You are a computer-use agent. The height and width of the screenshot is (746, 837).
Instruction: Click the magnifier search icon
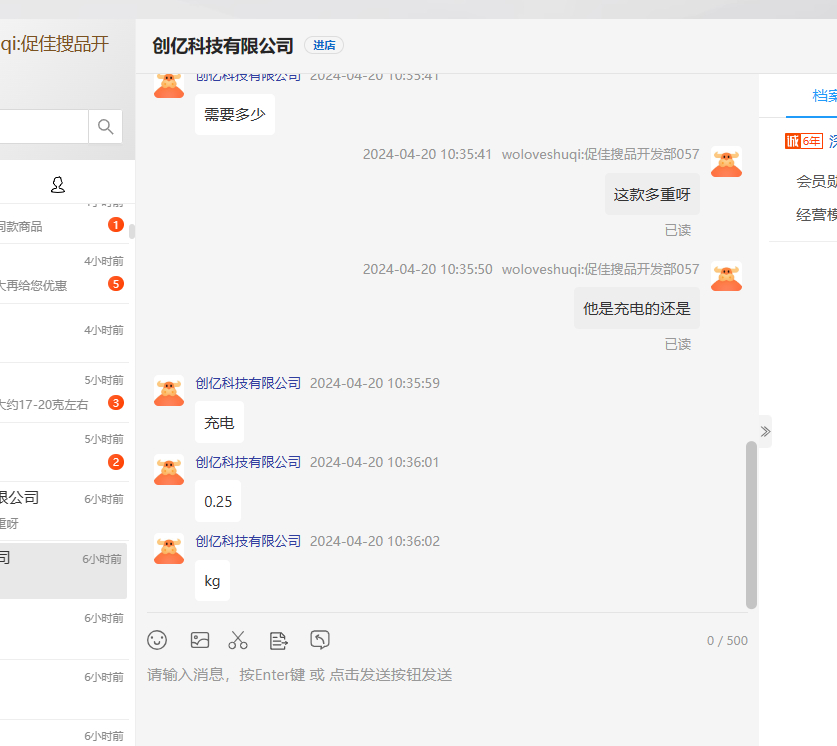coord(105,127)
